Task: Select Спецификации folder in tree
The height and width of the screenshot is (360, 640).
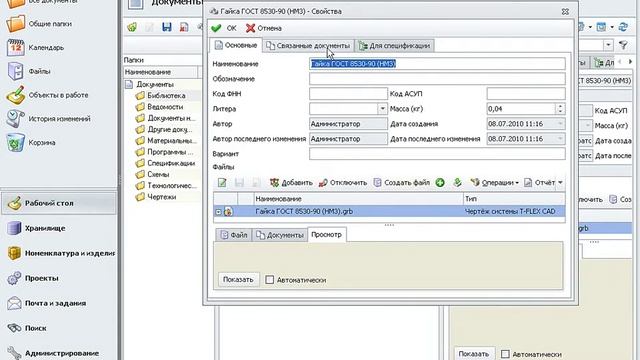Action: 166,163
